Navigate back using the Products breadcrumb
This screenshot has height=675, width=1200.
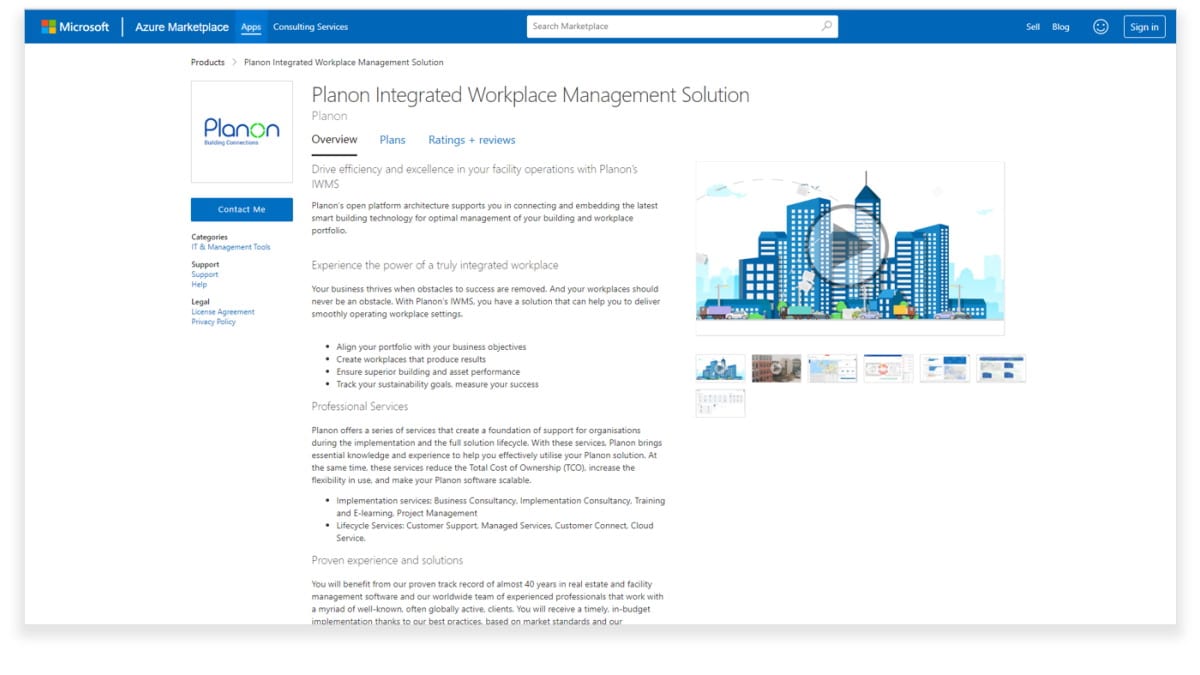[x=207, y=62]
